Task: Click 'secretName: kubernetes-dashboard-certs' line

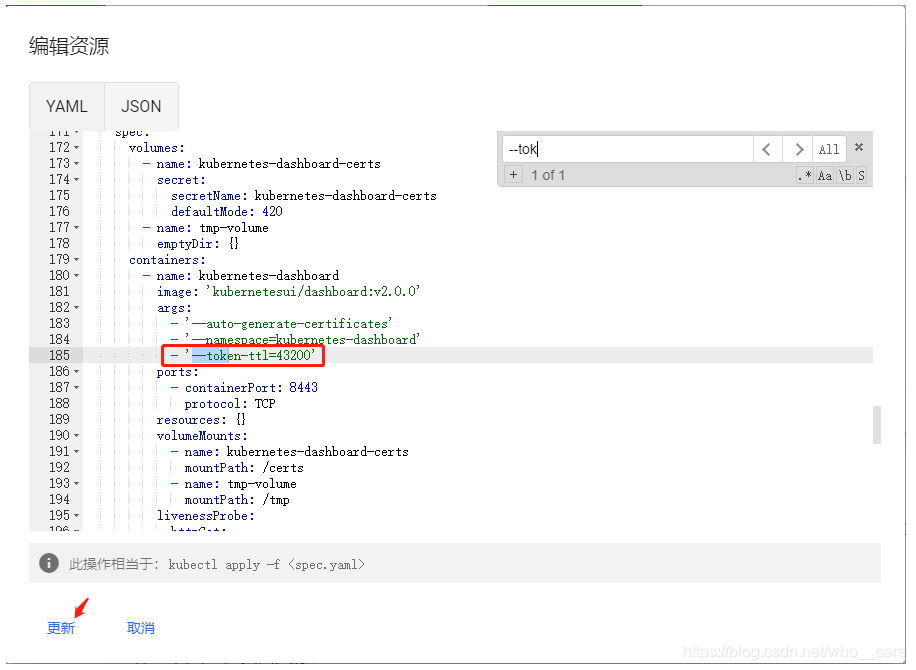Action: (x=304, y=196)
